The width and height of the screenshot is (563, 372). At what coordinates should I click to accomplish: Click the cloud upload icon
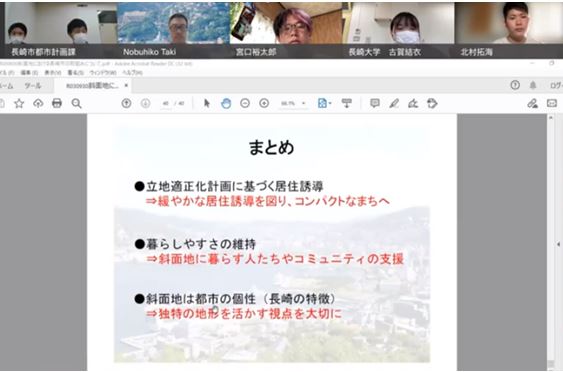click(38, 103)
